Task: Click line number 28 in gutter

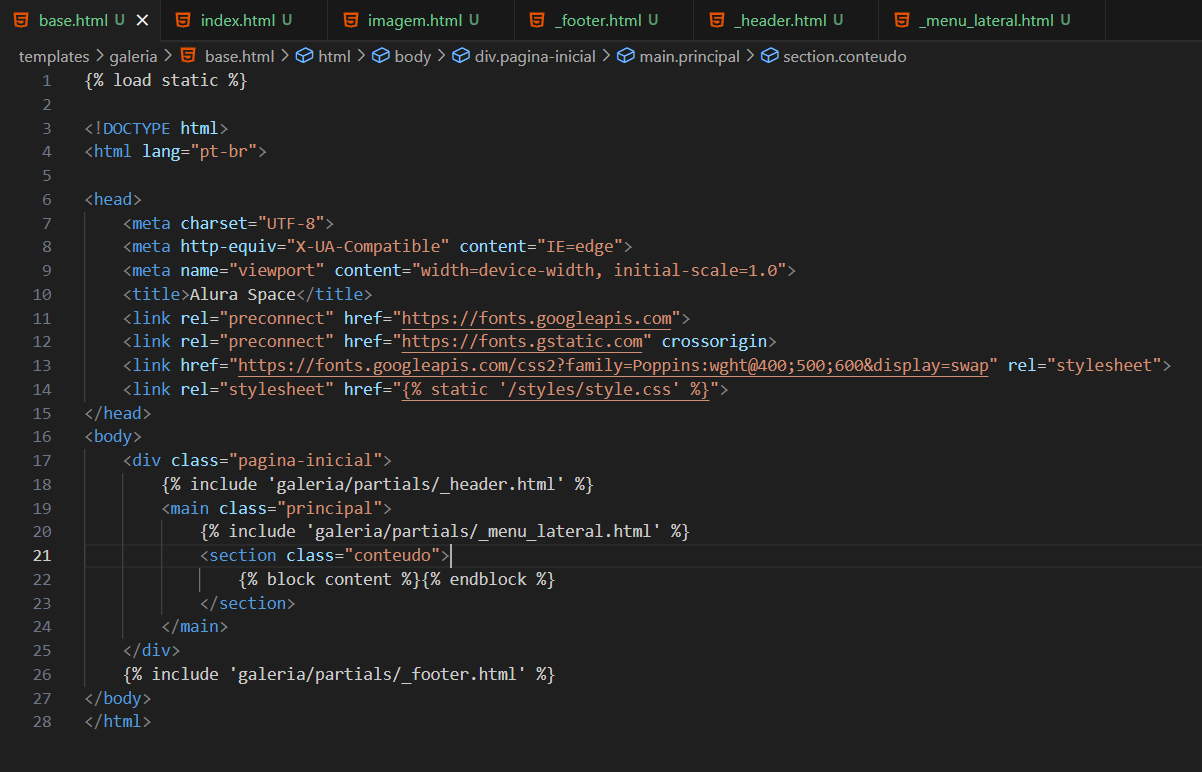Action: pyautogui.click(x=42, y=722)
